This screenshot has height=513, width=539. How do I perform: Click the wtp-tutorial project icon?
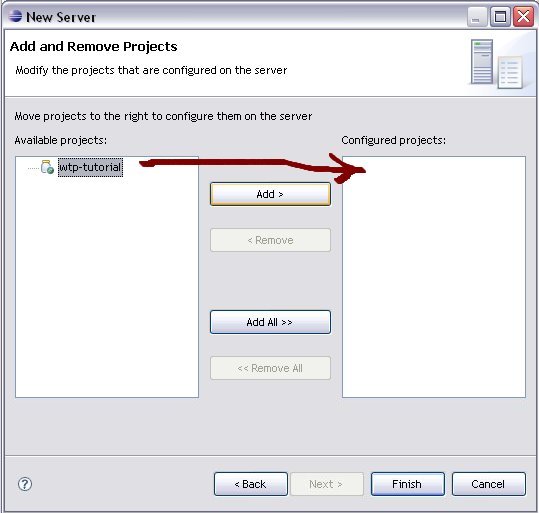[x=47, y=167]
